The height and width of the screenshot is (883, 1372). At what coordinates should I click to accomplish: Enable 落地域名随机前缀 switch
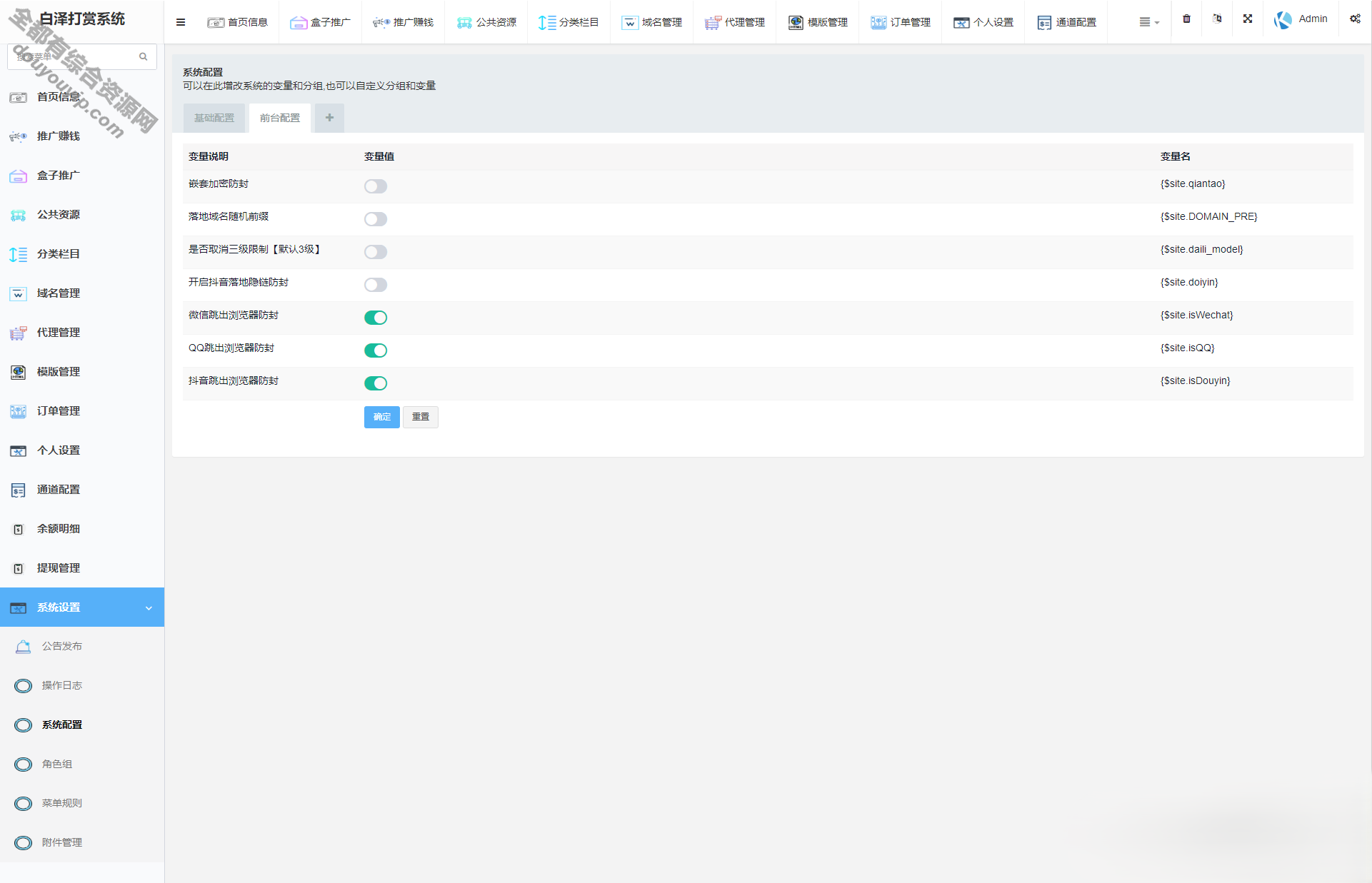tap(376, 219)
